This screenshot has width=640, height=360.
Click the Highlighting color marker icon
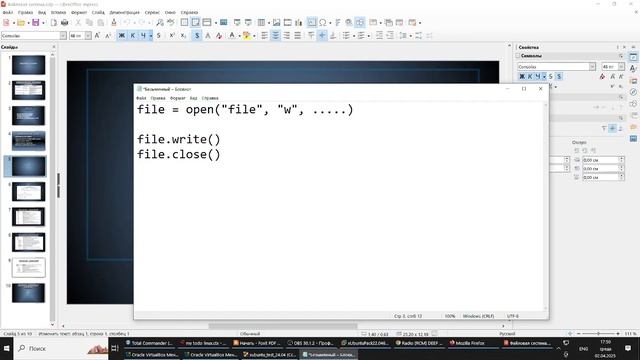point(247,36)
